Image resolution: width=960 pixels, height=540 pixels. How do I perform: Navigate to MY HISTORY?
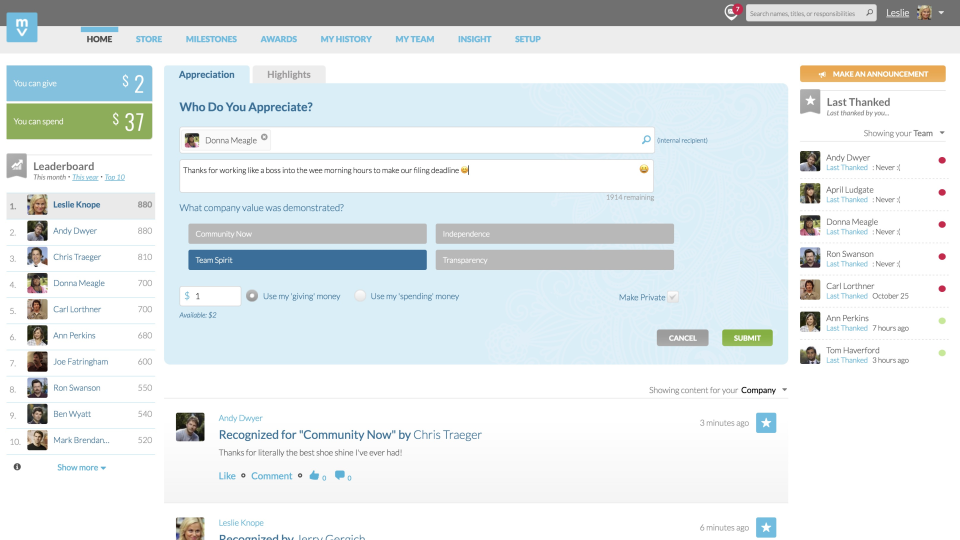(346, 39)
